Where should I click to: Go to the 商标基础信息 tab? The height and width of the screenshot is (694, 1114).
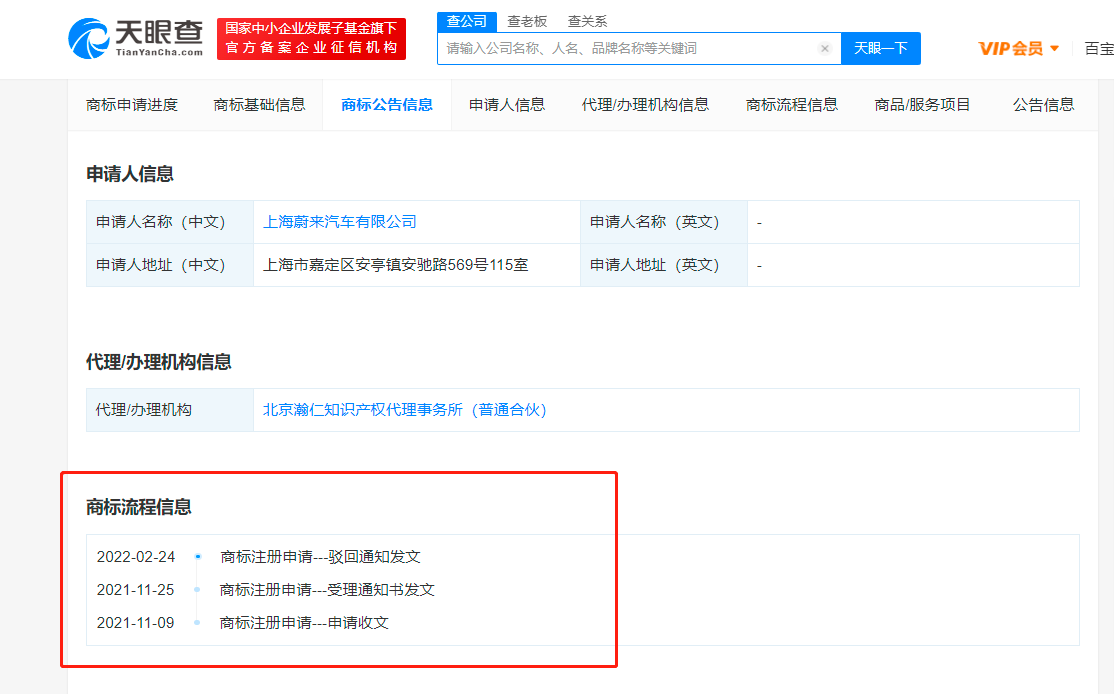(259, 105)
